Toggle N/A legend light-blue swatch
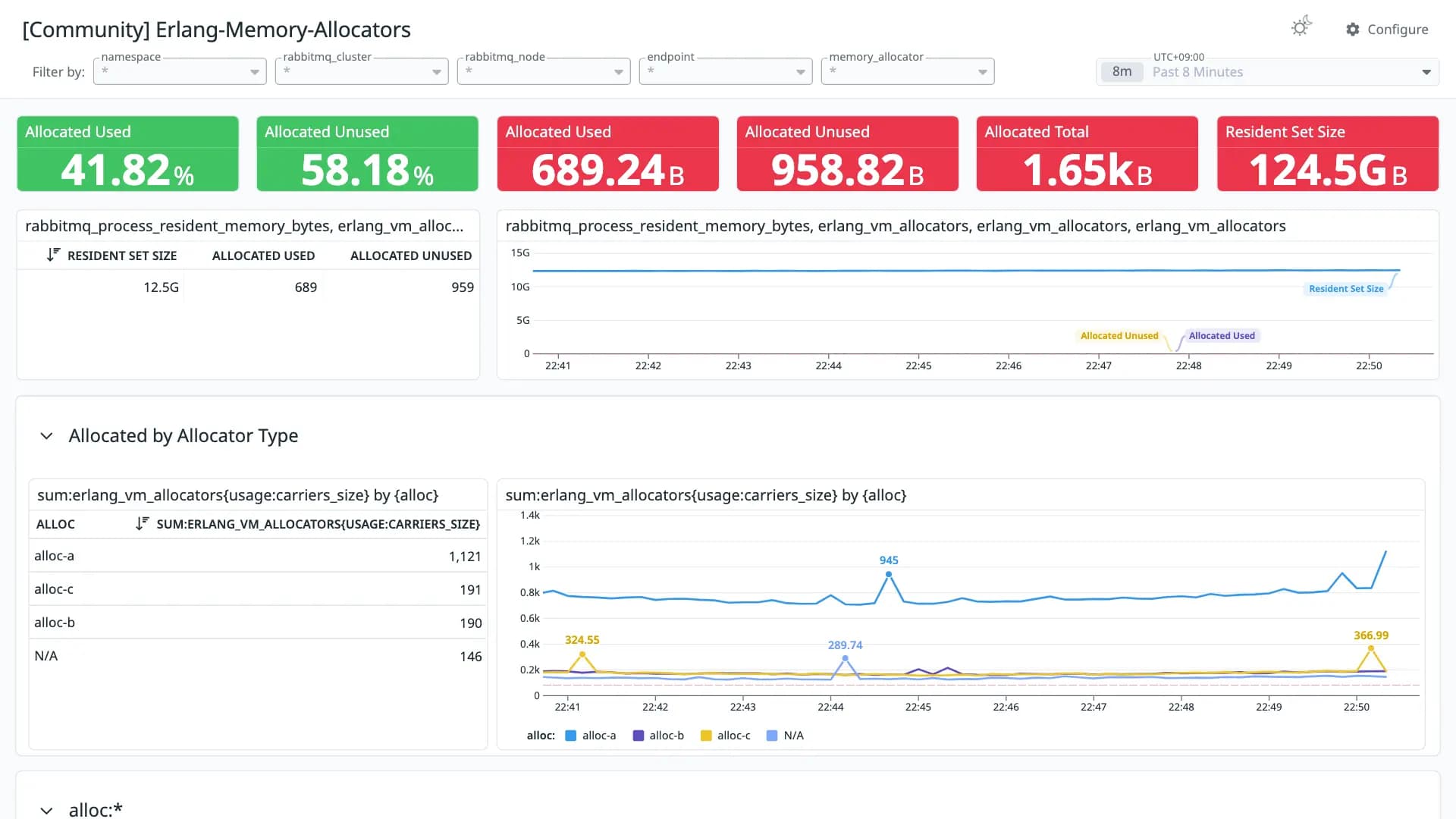 pyautogui.click(x=772, y=736)
